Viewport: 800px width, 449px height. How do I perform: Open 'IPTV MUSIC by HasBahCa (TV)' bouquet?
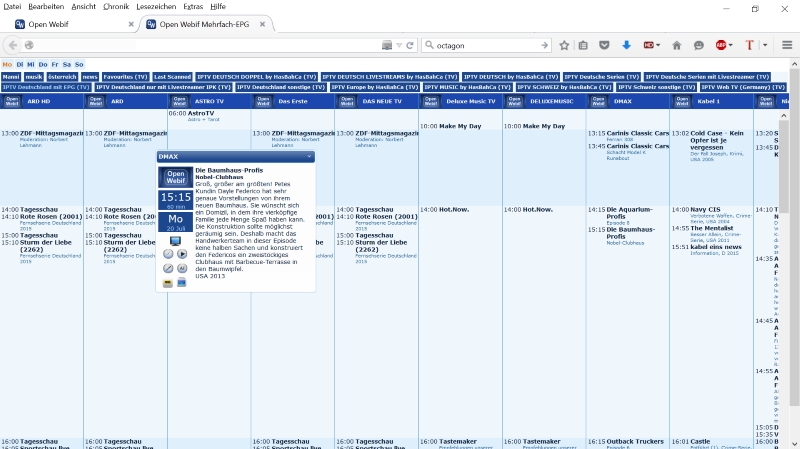tap(467, 87)
